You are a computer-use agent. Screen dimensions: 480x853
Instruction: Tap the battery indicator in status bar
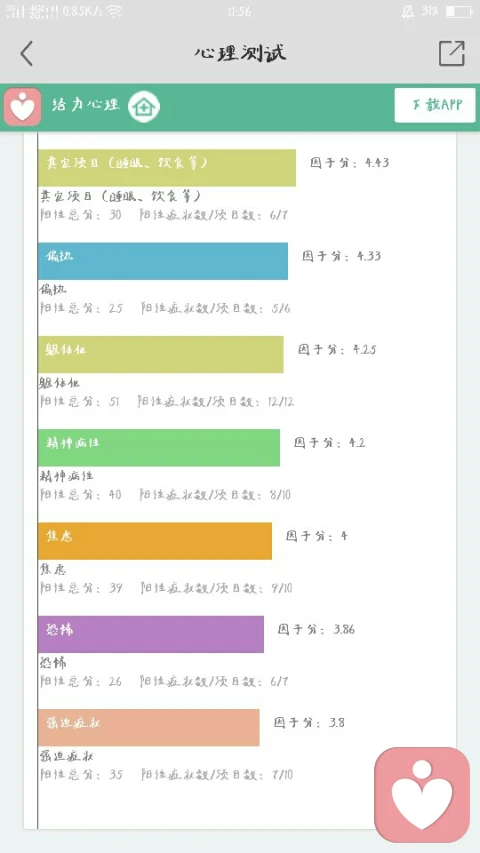tap(459, 11)
